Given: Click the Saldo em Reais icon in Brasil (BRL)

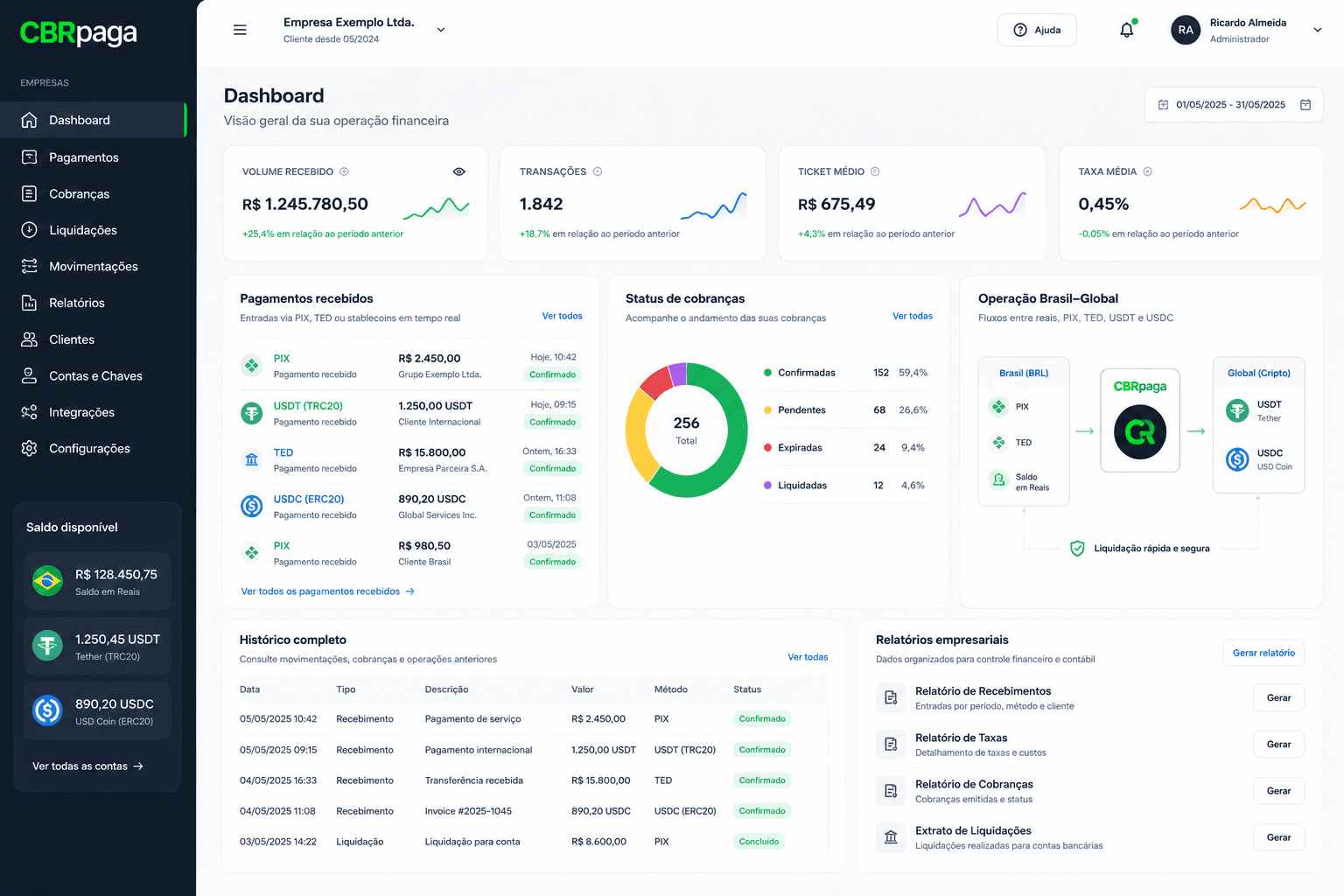Looking at the screenshot, I should pyautogui.click(x=998, y=479).
